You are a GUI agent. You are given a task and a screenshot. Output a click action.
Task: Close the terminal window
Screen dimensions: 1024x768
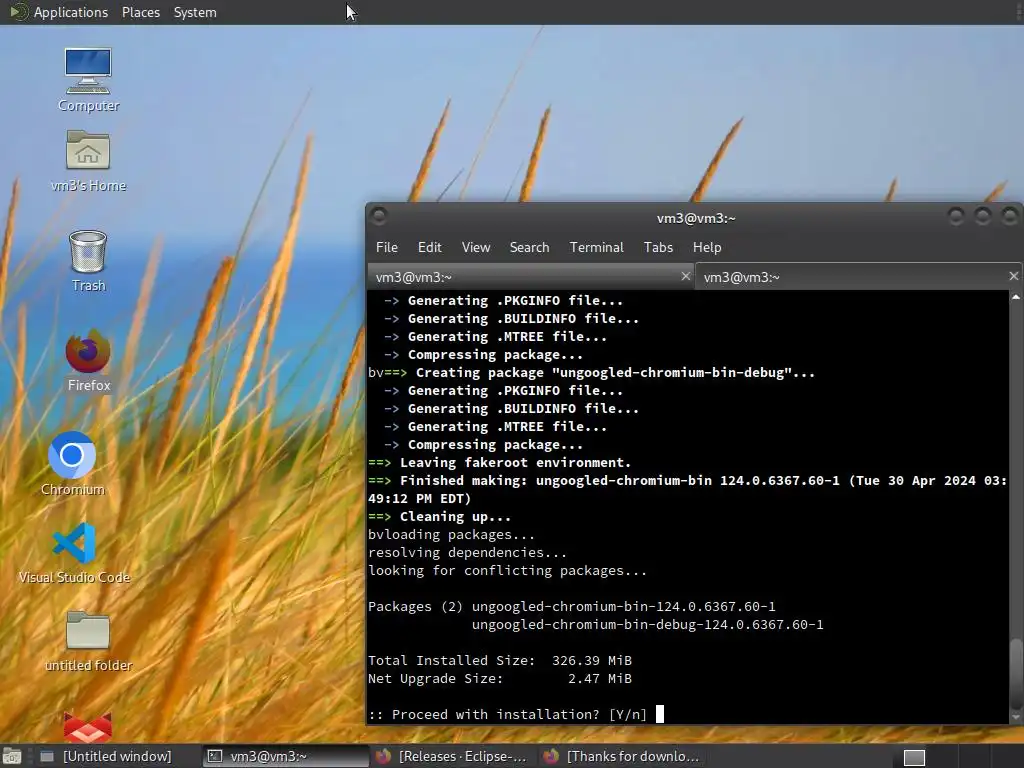pyautogui.click(x=1010, y=216)
